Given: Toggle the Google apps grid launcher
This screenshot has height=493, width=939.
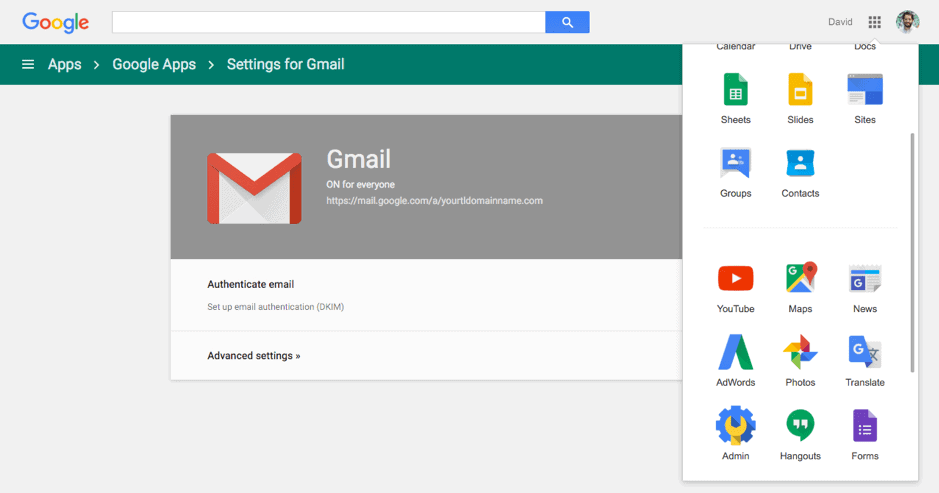Looking at the screenshot, I should click(875, 22).
